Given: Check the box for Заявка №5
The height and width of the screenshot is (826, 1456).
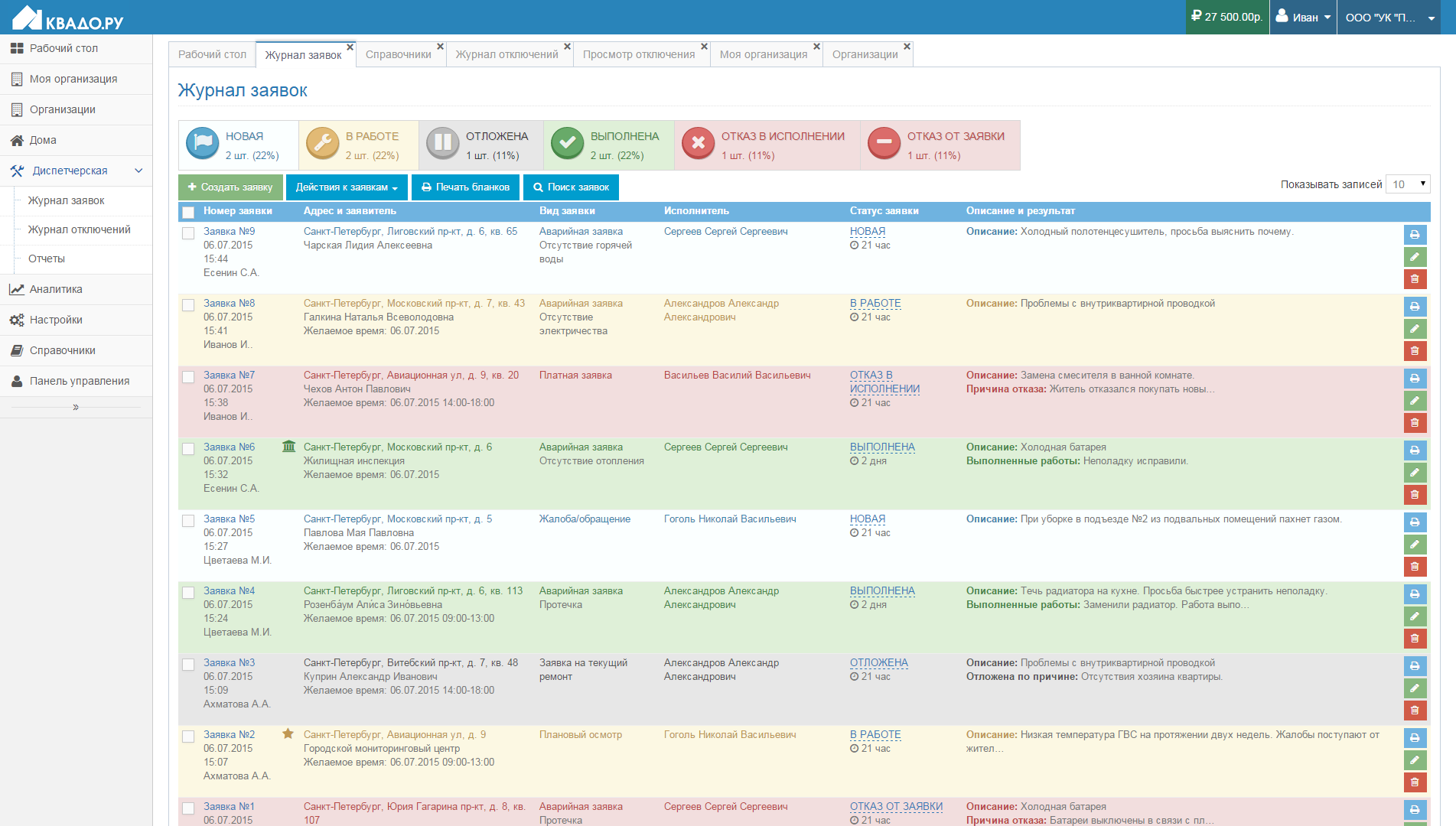Looking at the screenshot, I should point(188,521).
